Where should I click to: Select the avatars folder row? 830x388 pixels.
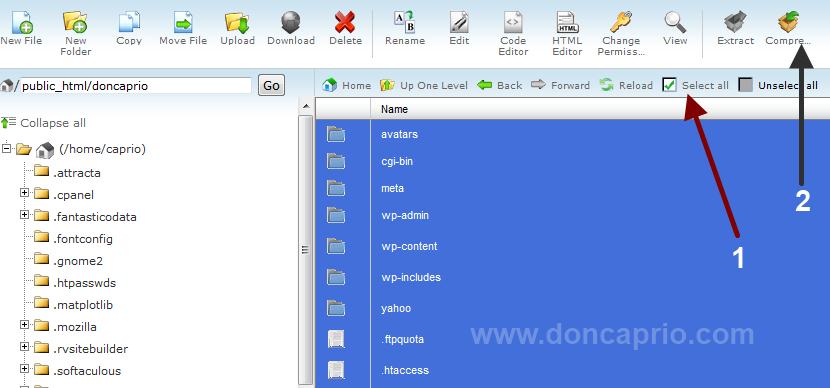click(x=572, y=134)
